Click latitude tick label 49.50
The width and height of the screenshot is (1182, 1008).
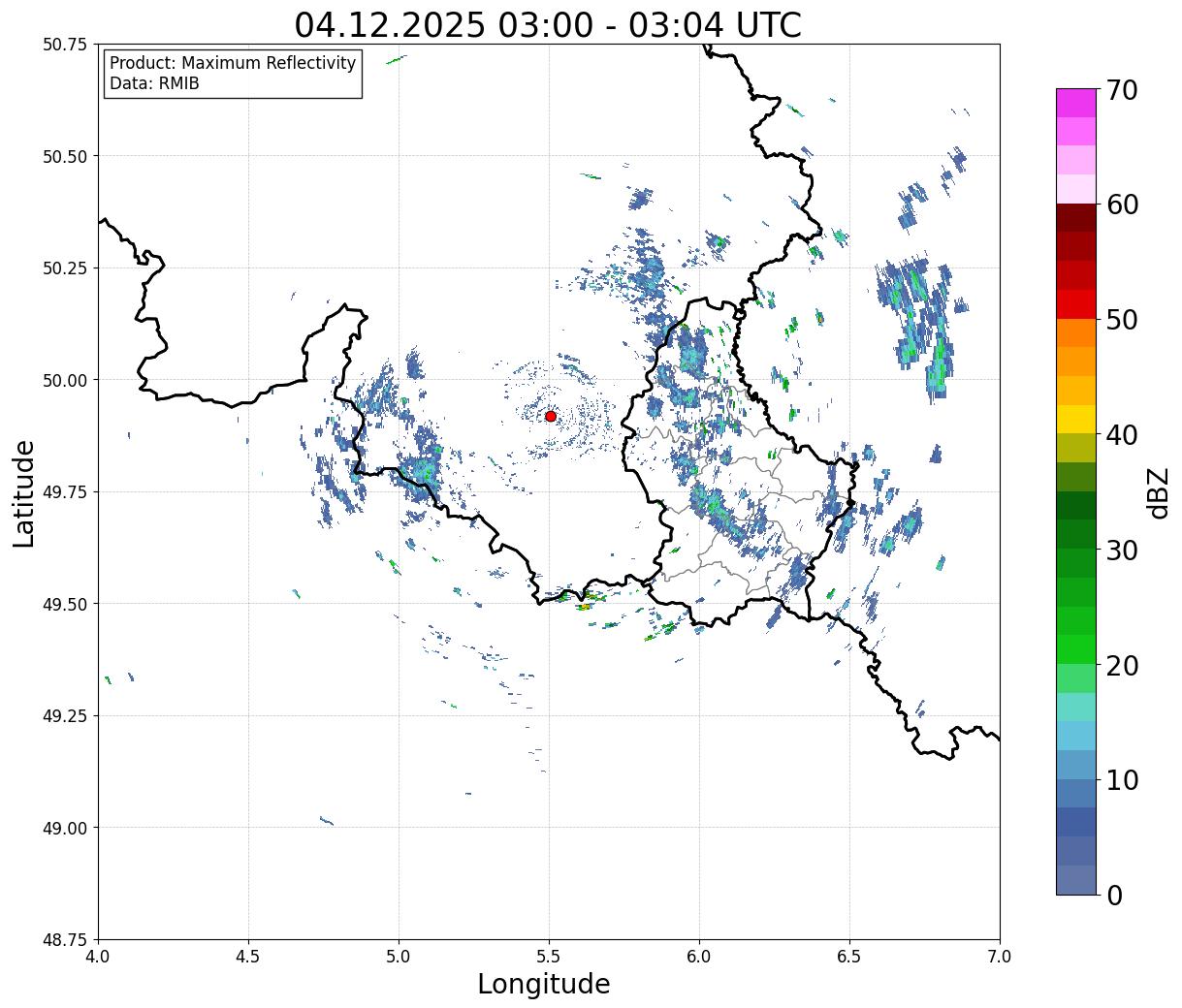(64, 604)
